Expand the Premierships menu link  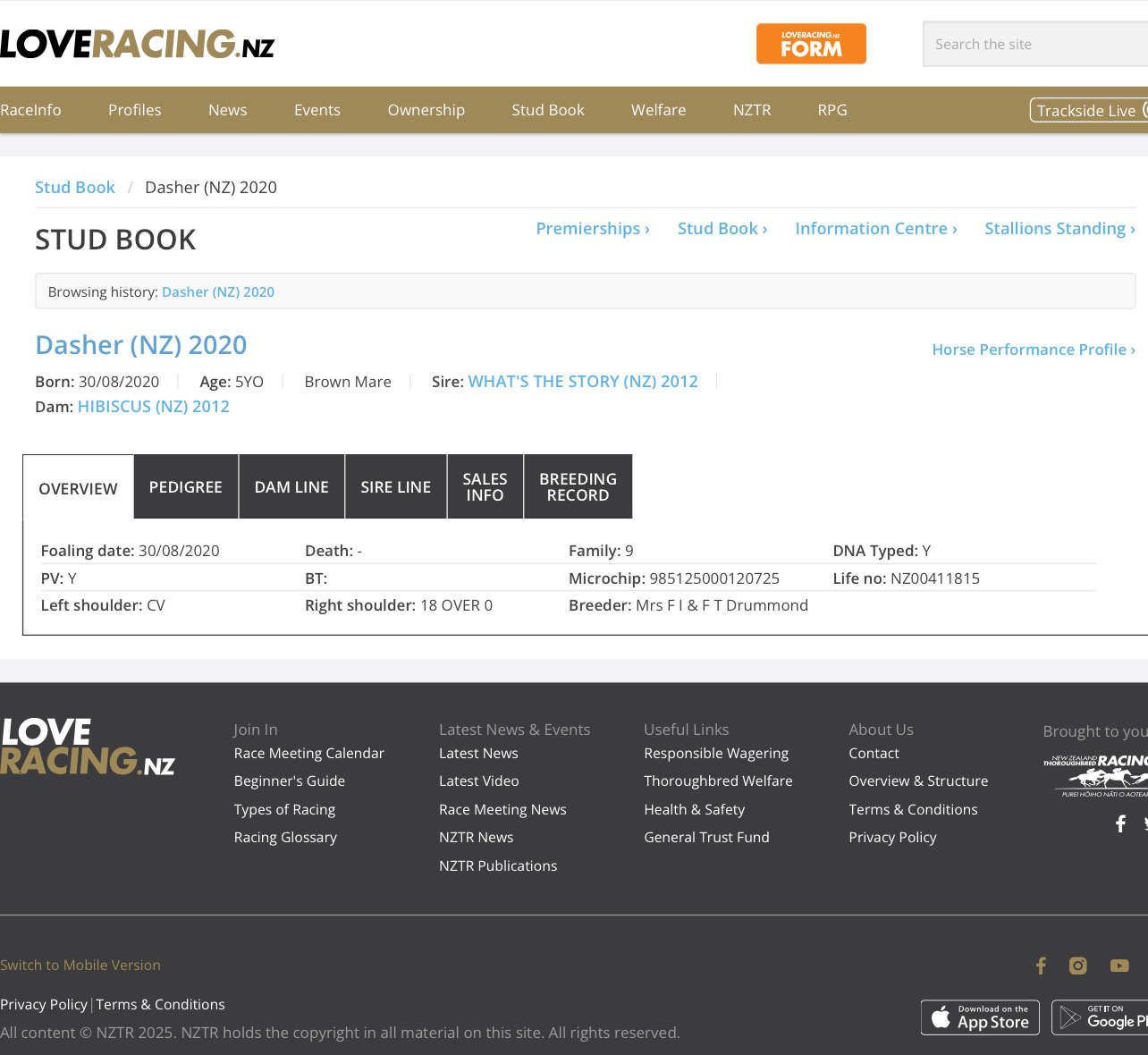(x=592, y=229)
